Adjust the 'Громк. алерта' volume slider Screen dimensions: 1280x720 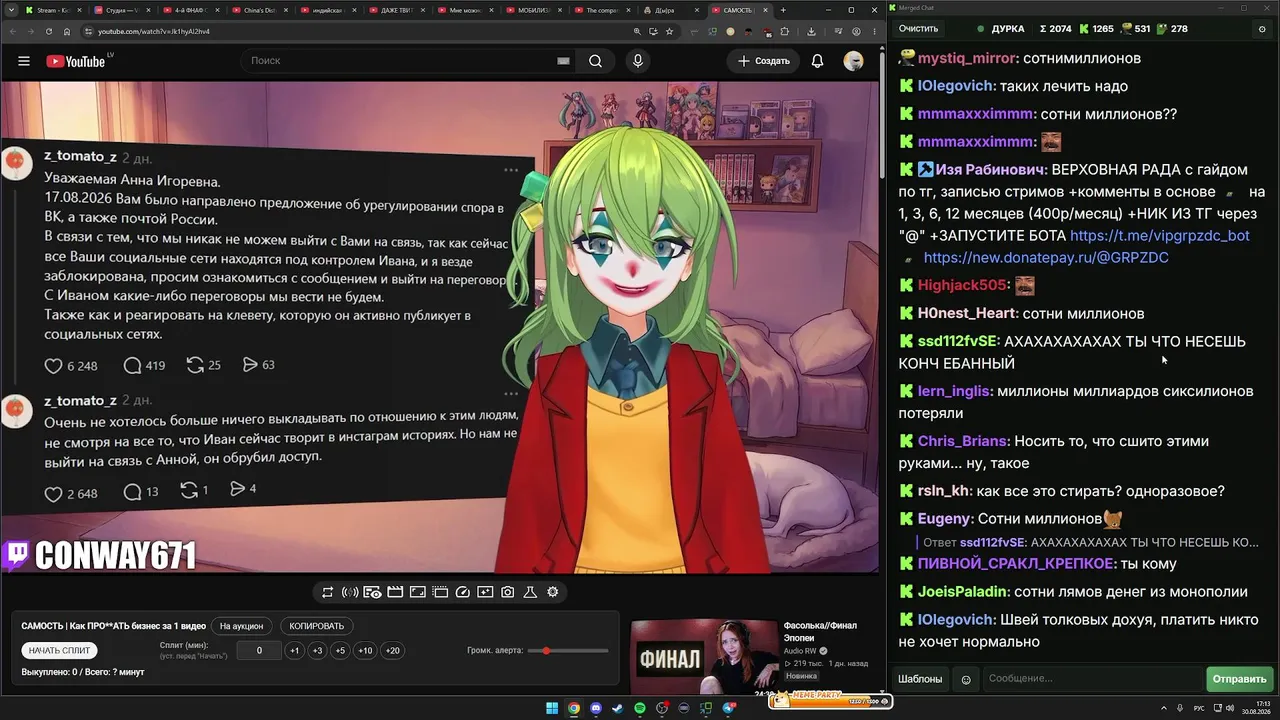(567, 651)
